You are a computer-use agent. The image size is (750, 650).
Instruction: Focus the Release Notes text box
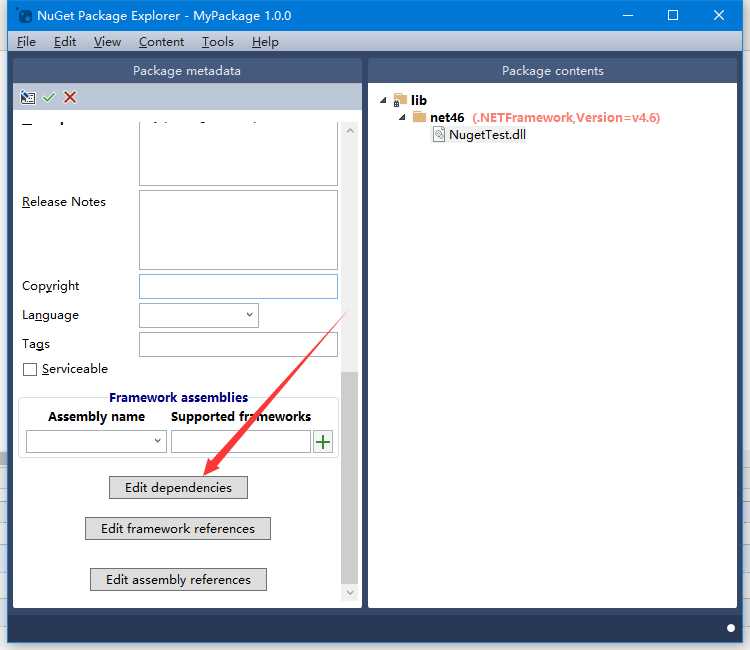coord(238,230)
